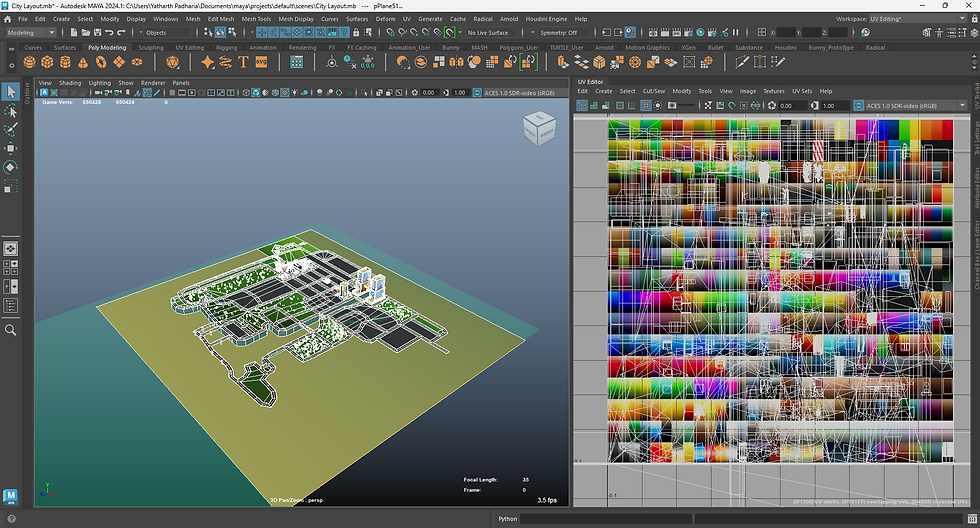This screenshot has height=528, width=980.
Task: Open the Cut/Sew menu in UV Editor
Action: (654, 91)
